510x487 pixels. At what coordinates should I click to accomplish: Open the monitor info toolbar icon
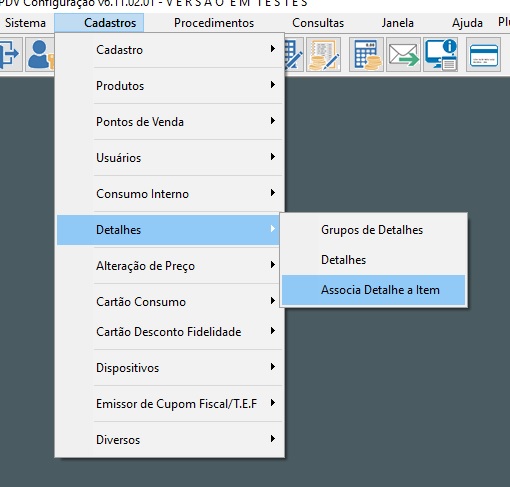tap(440, 55)
